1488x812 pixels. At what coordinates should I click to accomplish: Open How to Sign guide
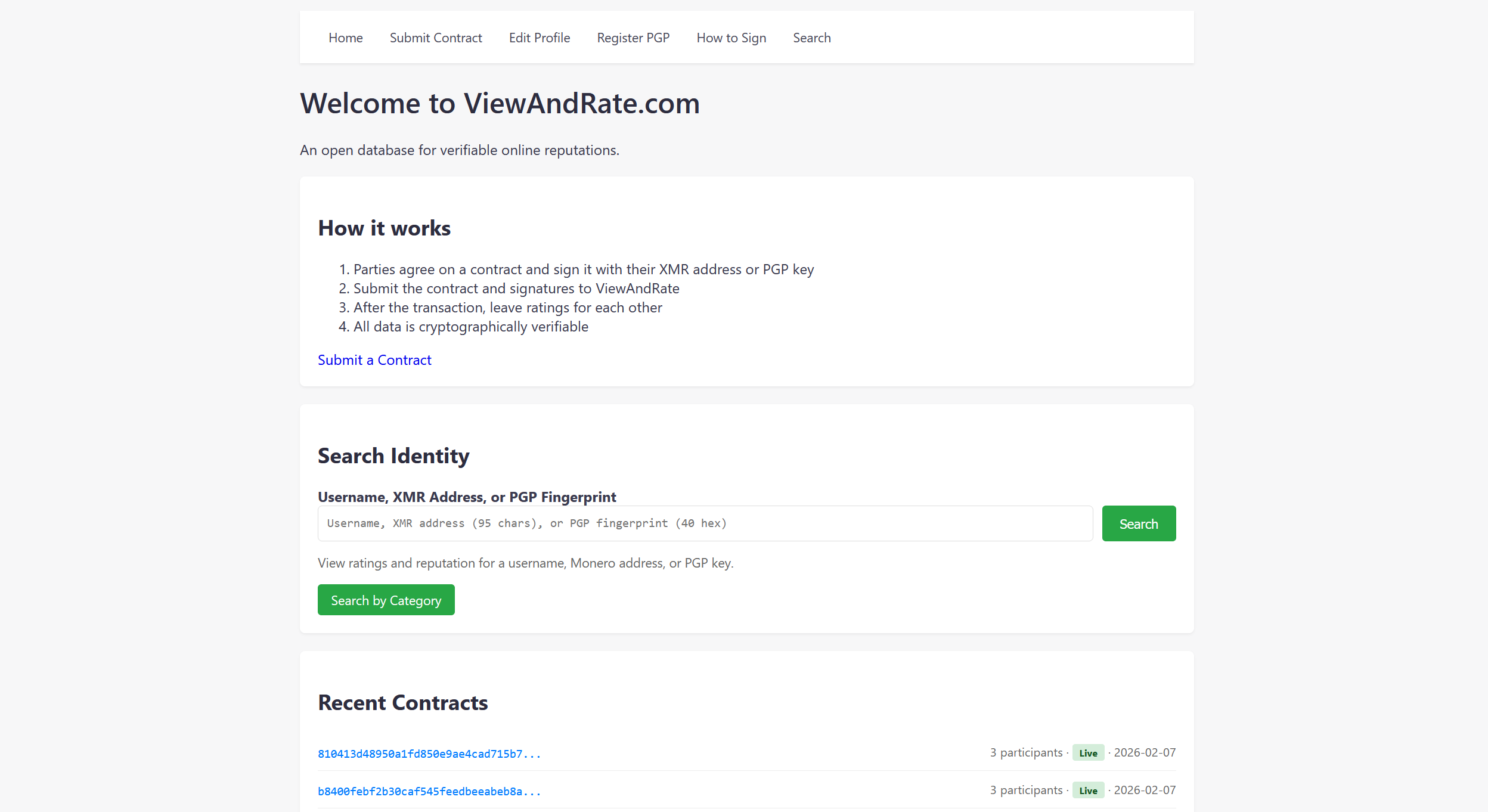click(731, 38)
